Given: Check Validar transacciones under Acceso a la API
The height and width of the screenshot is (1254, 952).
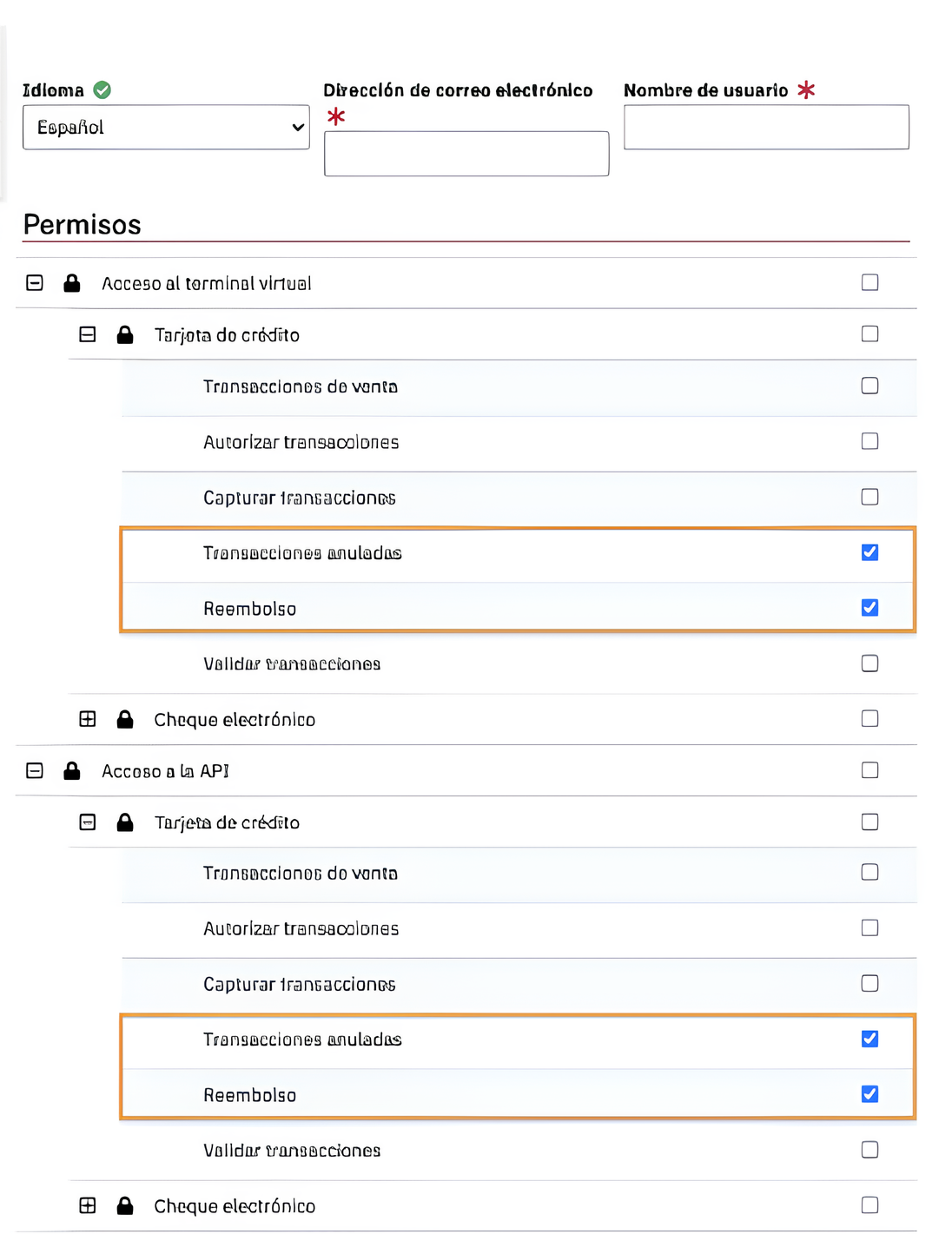Looking at the screenshot, I should pos(869,1150).
